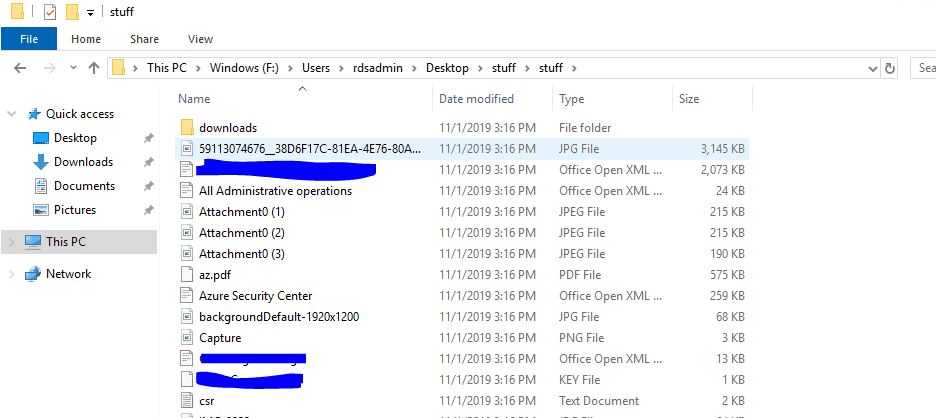Collapse the Quick access tree node
936x418 pixels.
pyautogui.click(x=12, y=114)
